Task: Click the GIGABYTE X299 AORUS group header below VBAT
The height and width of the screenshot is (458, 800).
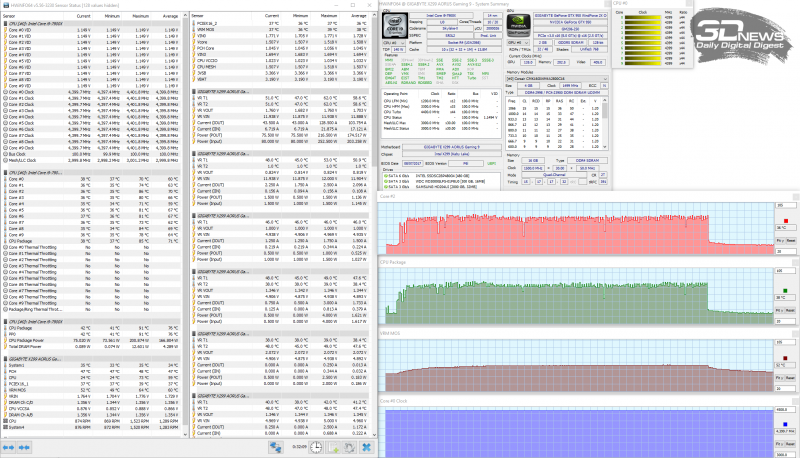Action: click(281, 92)
